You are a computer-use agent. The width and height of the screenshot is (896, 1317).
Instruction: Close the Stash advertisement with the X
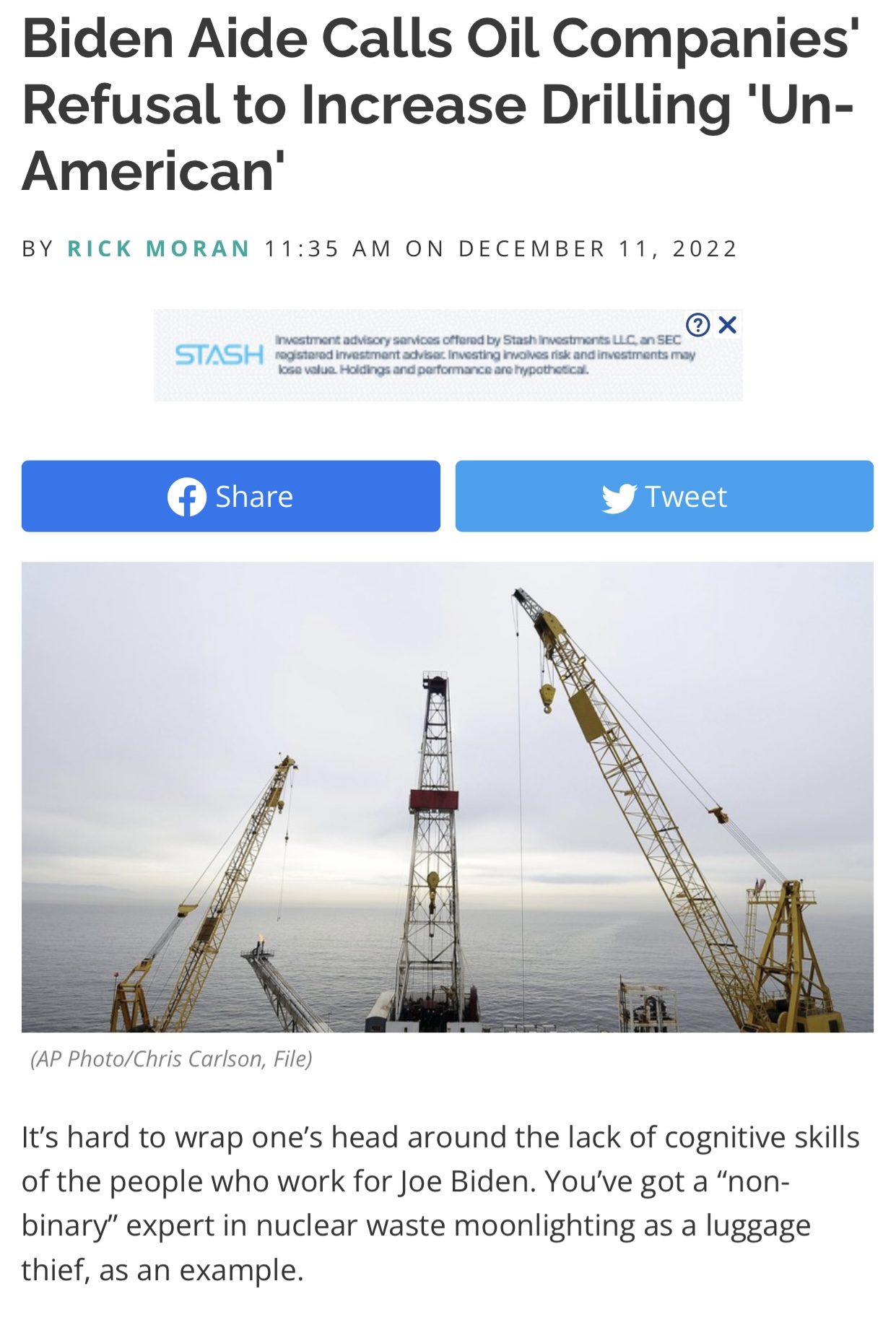point(728,325)
